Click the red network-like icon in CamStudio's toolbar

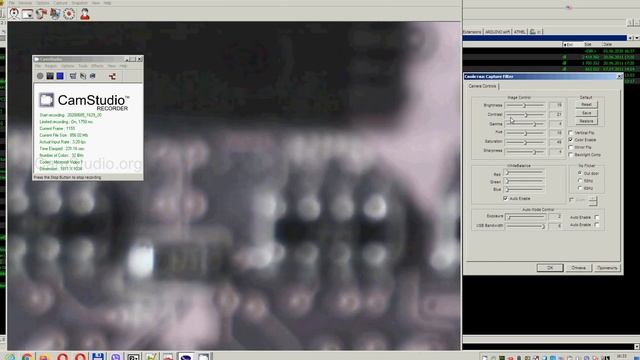tap(112, 76)
